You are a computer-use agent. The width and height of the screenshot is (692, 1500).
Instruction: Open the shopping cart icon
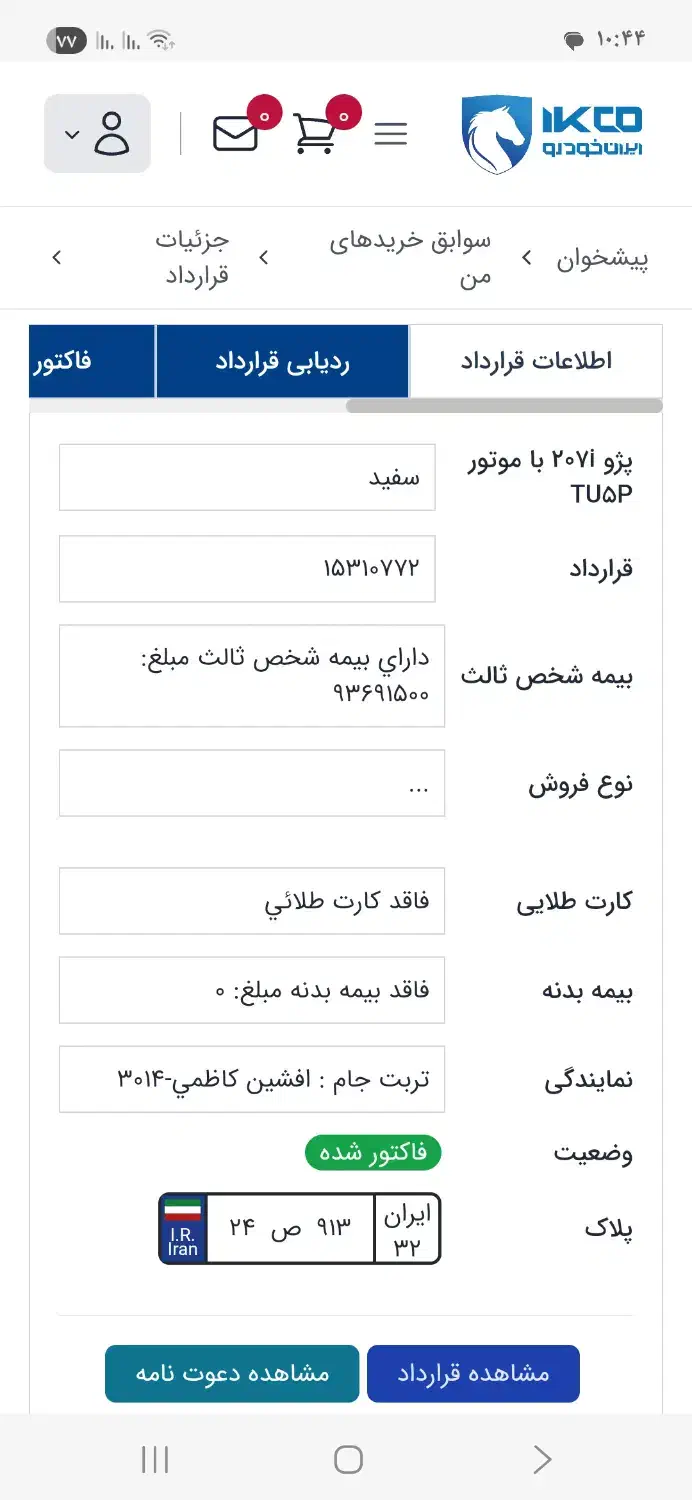(315, 133)
